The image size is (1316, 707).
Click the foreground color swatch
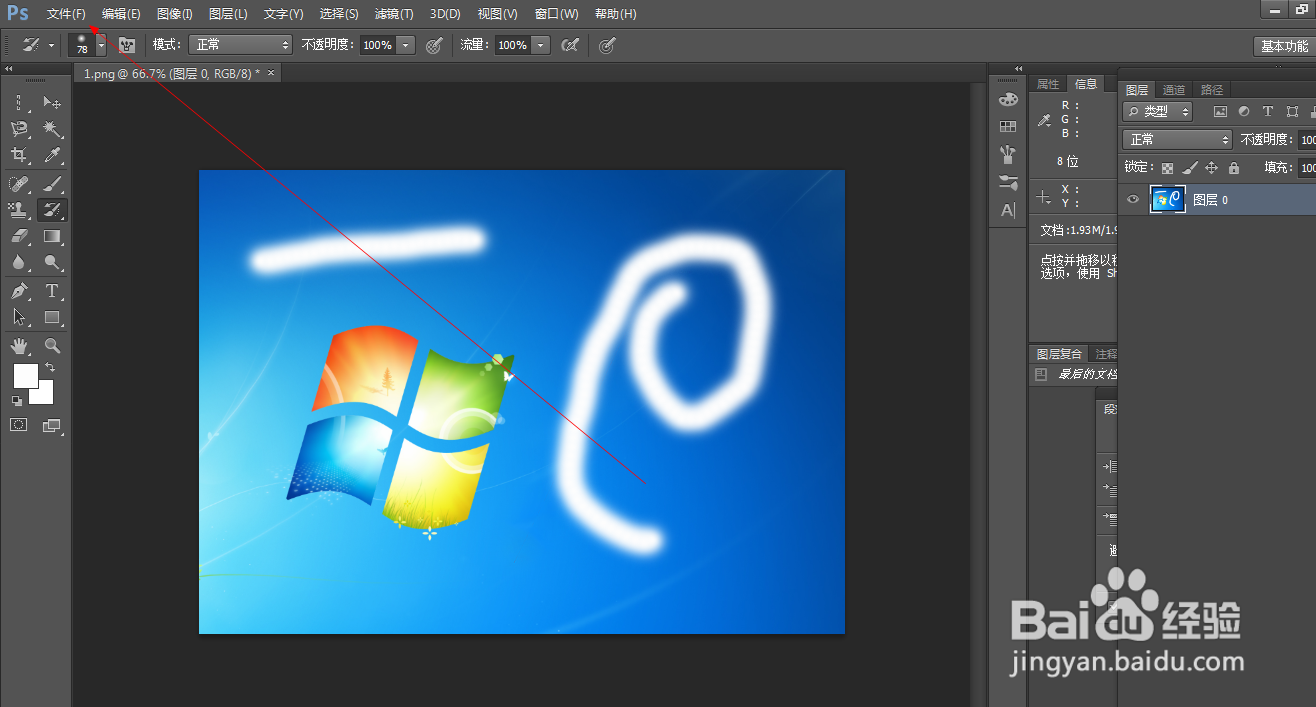pyautogui.click(x=24, y=376)
